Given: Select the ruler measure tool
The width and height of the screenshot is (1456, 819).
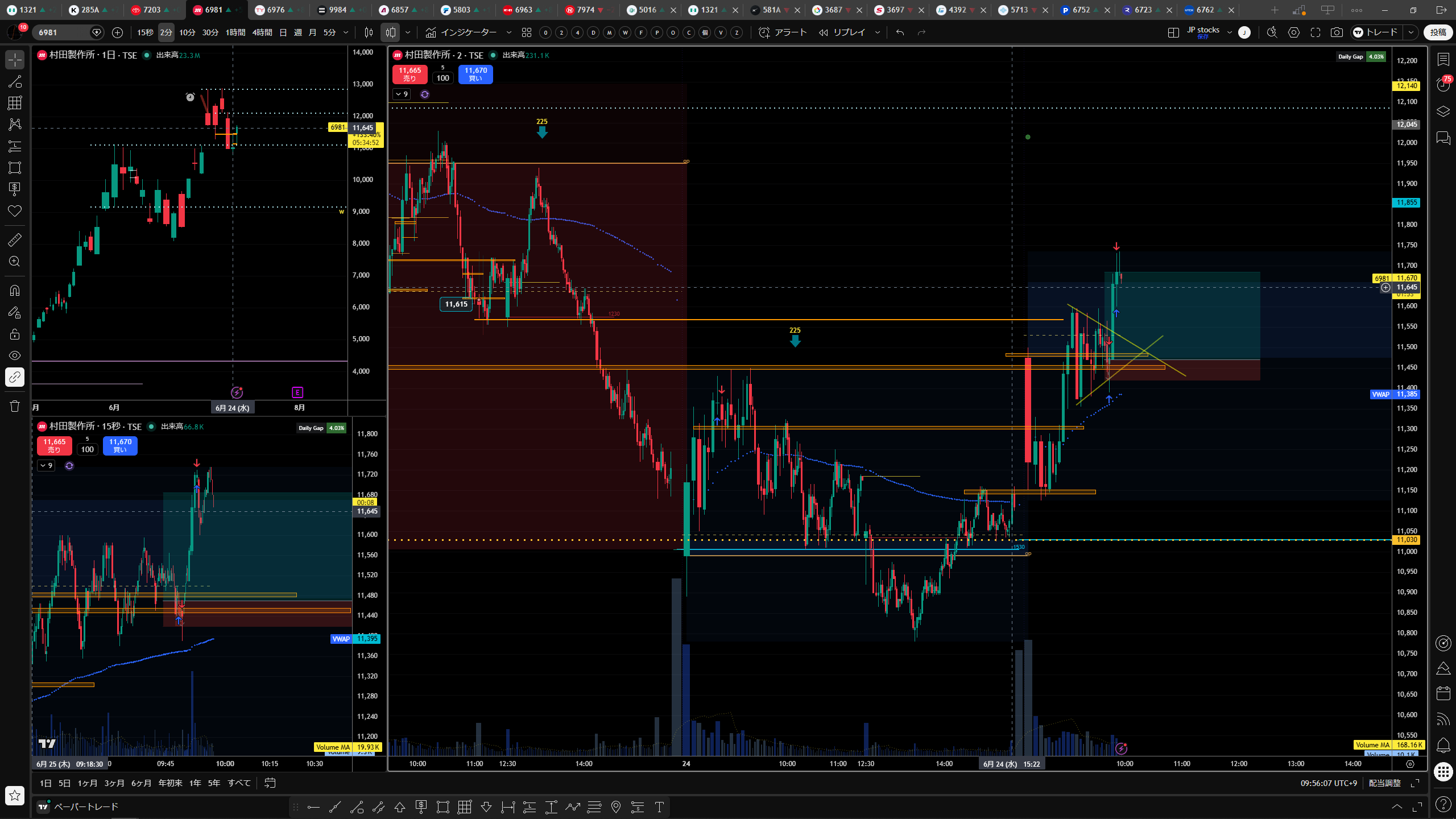Looking at the screenshot, I should point(15,239).
